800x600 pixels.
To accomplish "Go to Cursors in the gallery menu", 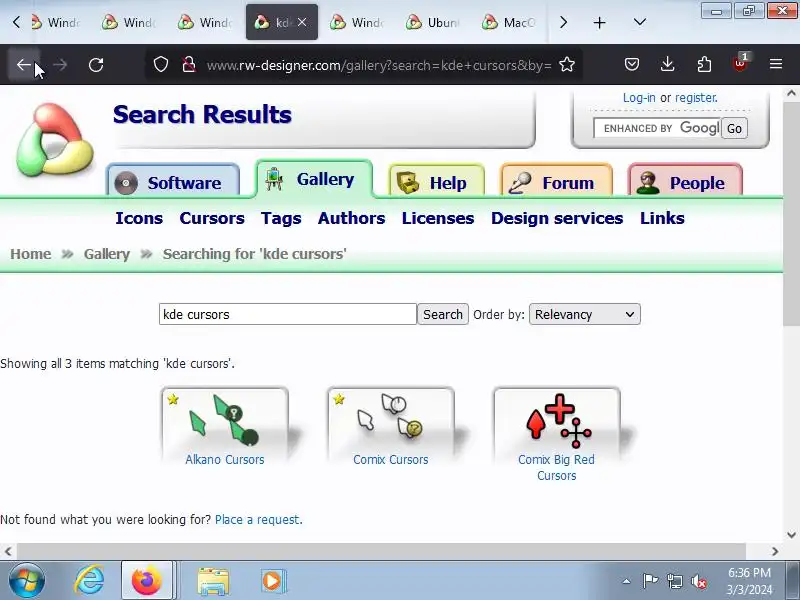I will coord(212,218).
